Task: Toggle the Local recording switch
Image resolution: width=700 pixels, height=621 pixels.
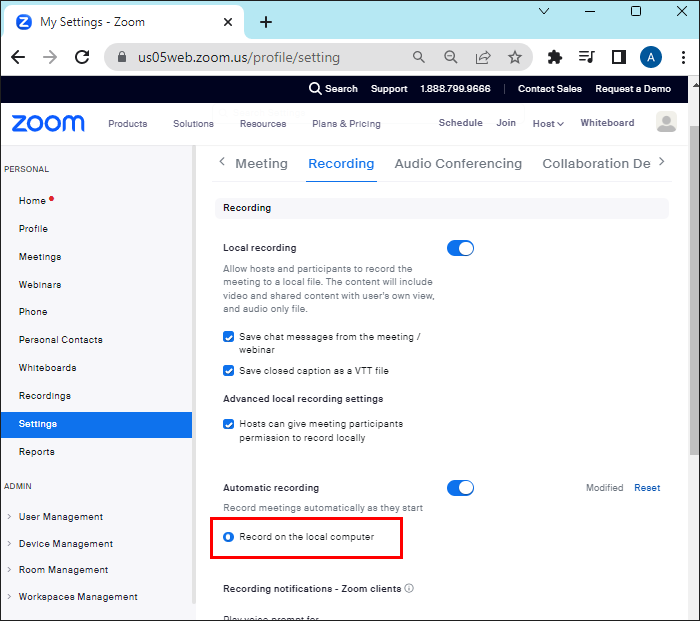Action: coord(460,248)
